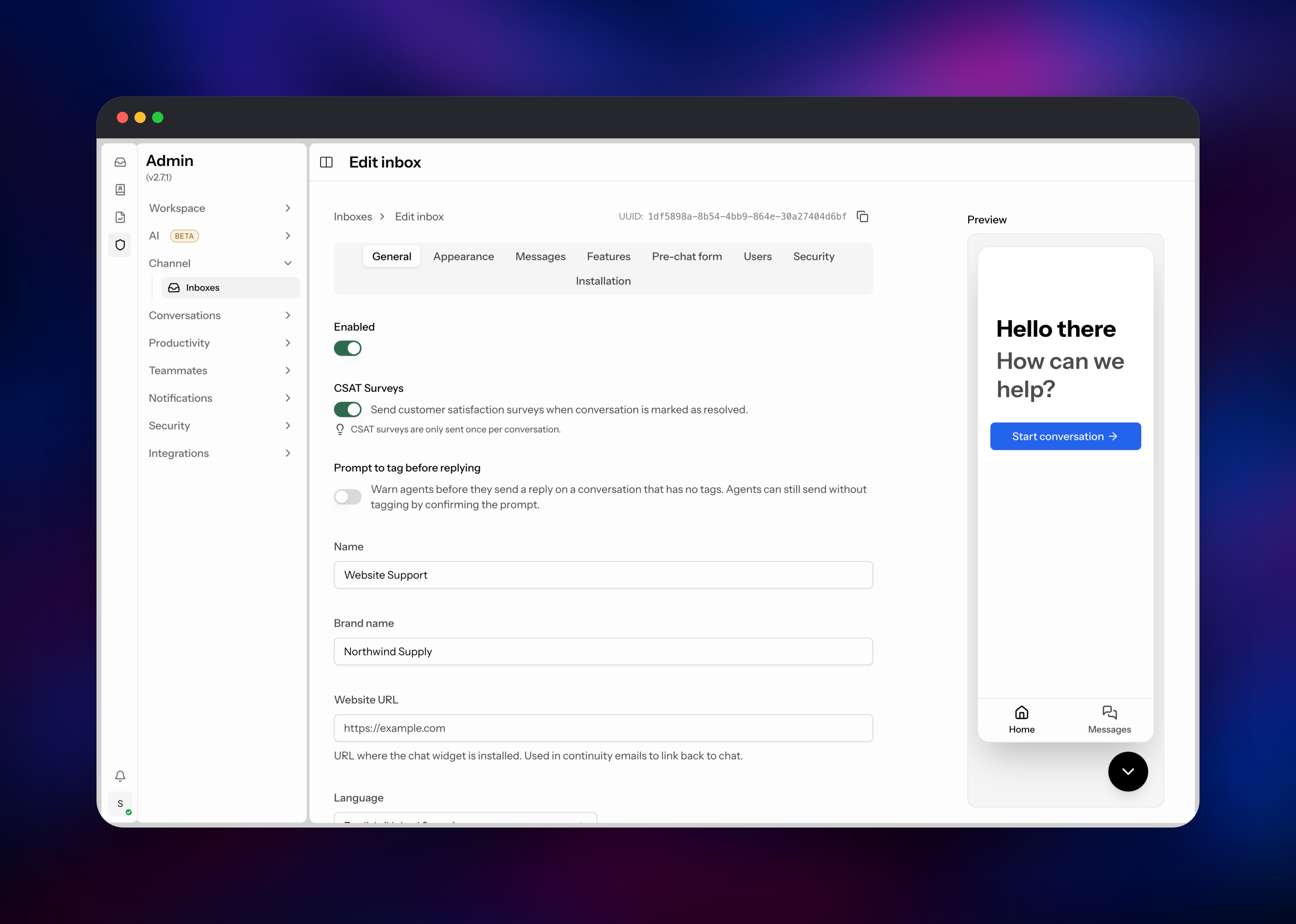Viewport: 1296px width, 924px height.
Task: Disable the CSAT Surveys toggle
Action: [348, 410]
